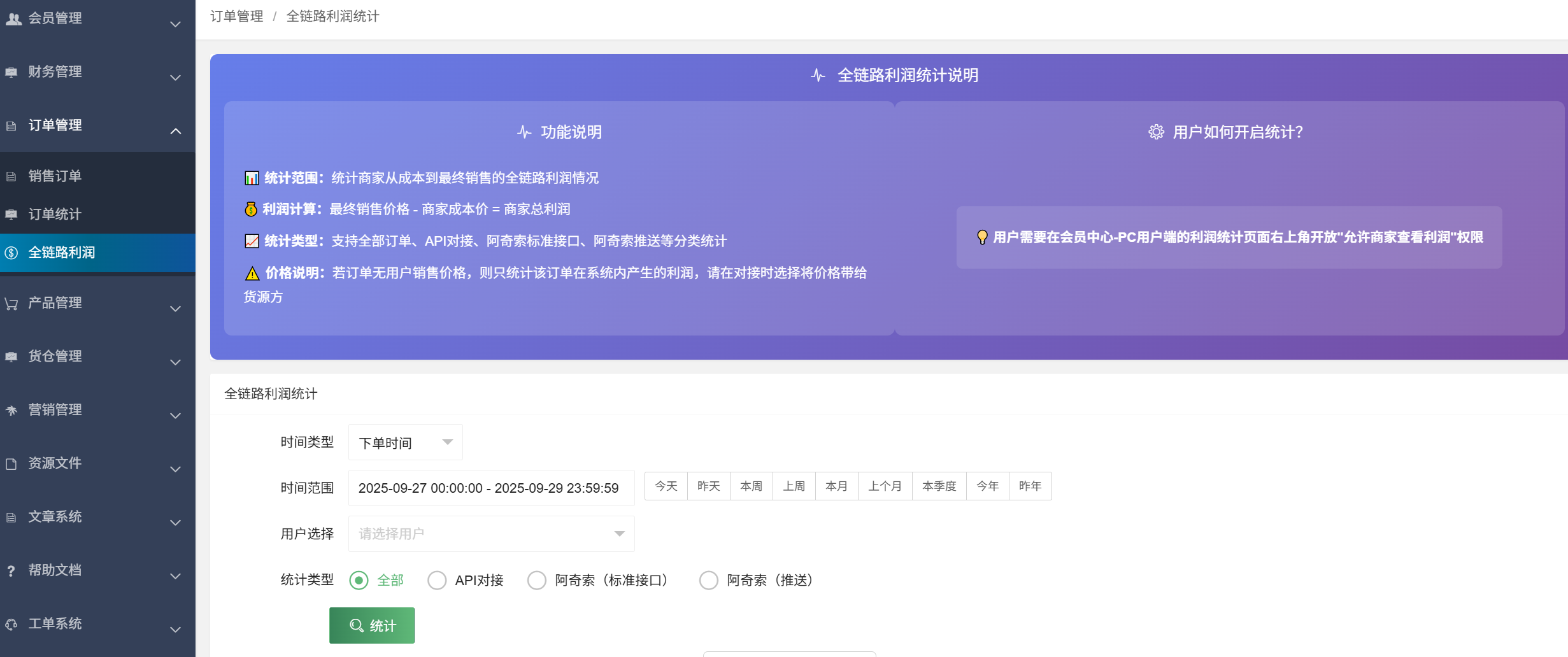Select the API对接 radio option
This screenshot has width=1568, height=657.
pyautogui.click(x=437, y=581)
